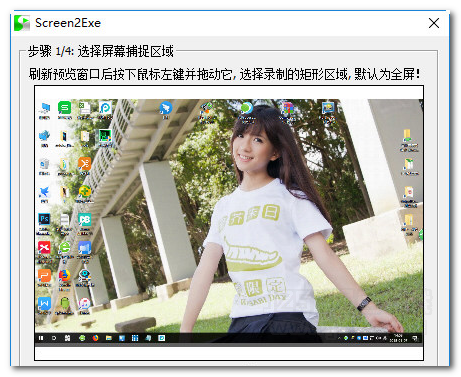Click the This PC monitor icon in preview
Image resolution: width=461 pixels, height=377 pixels.
(x=45, y=108)
